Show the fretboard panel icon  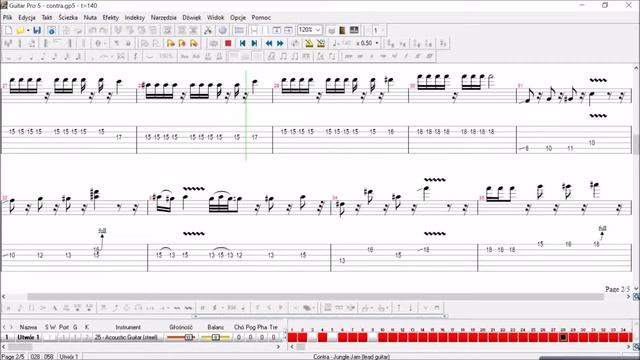tap(342, 31)
